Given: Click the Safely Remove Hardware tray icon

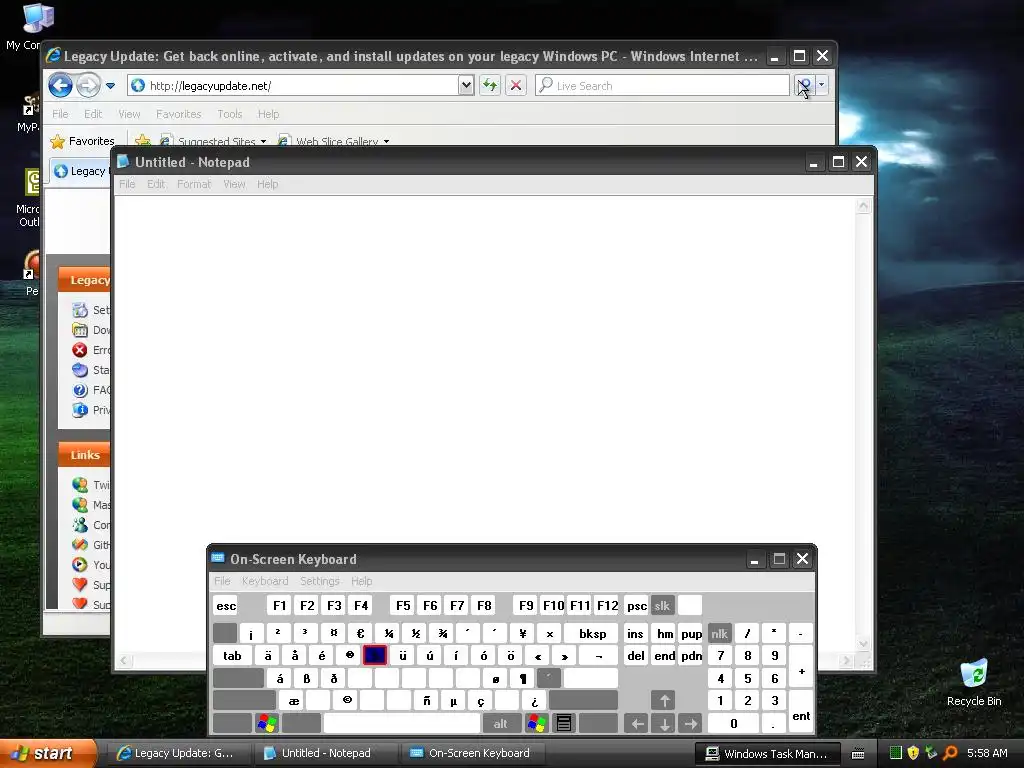Looking at the screenshot, I should pyautogui.click(x=931, y=753).
